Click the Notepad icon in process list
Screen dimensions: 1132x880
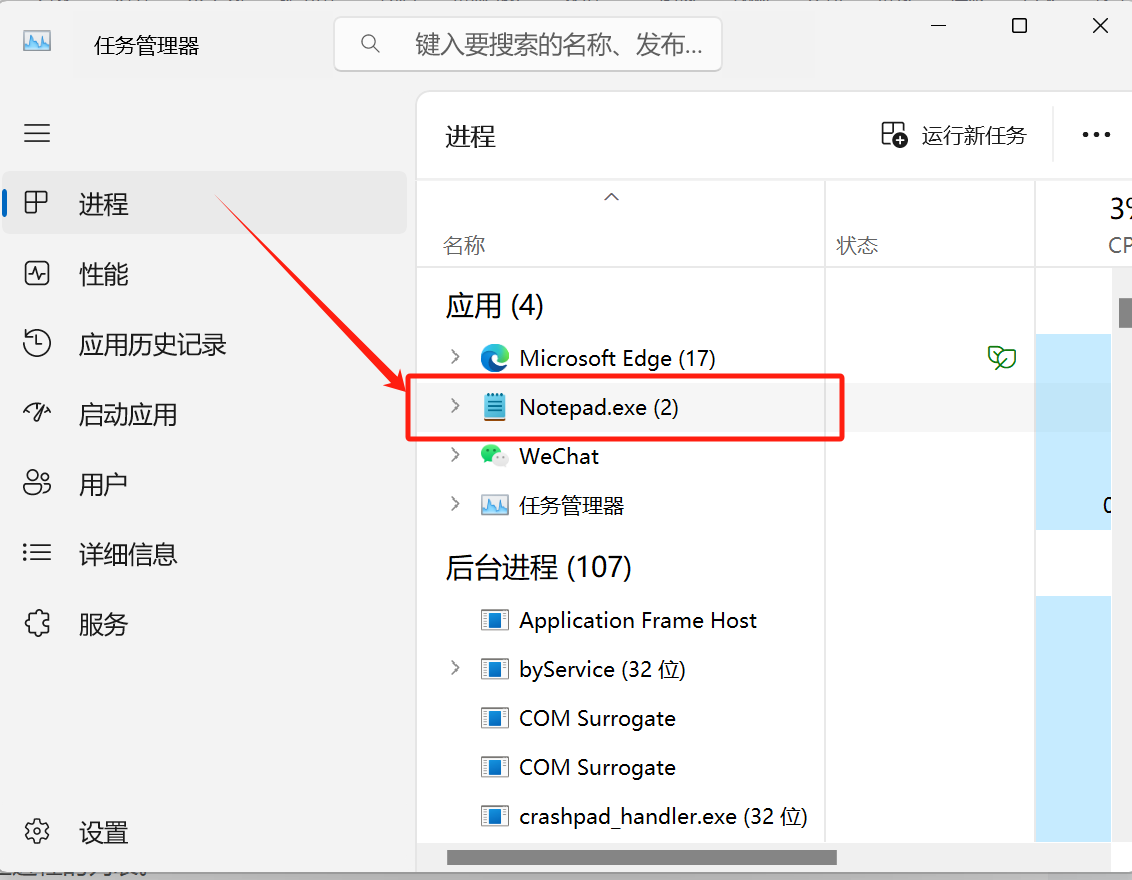click(495, 407)
